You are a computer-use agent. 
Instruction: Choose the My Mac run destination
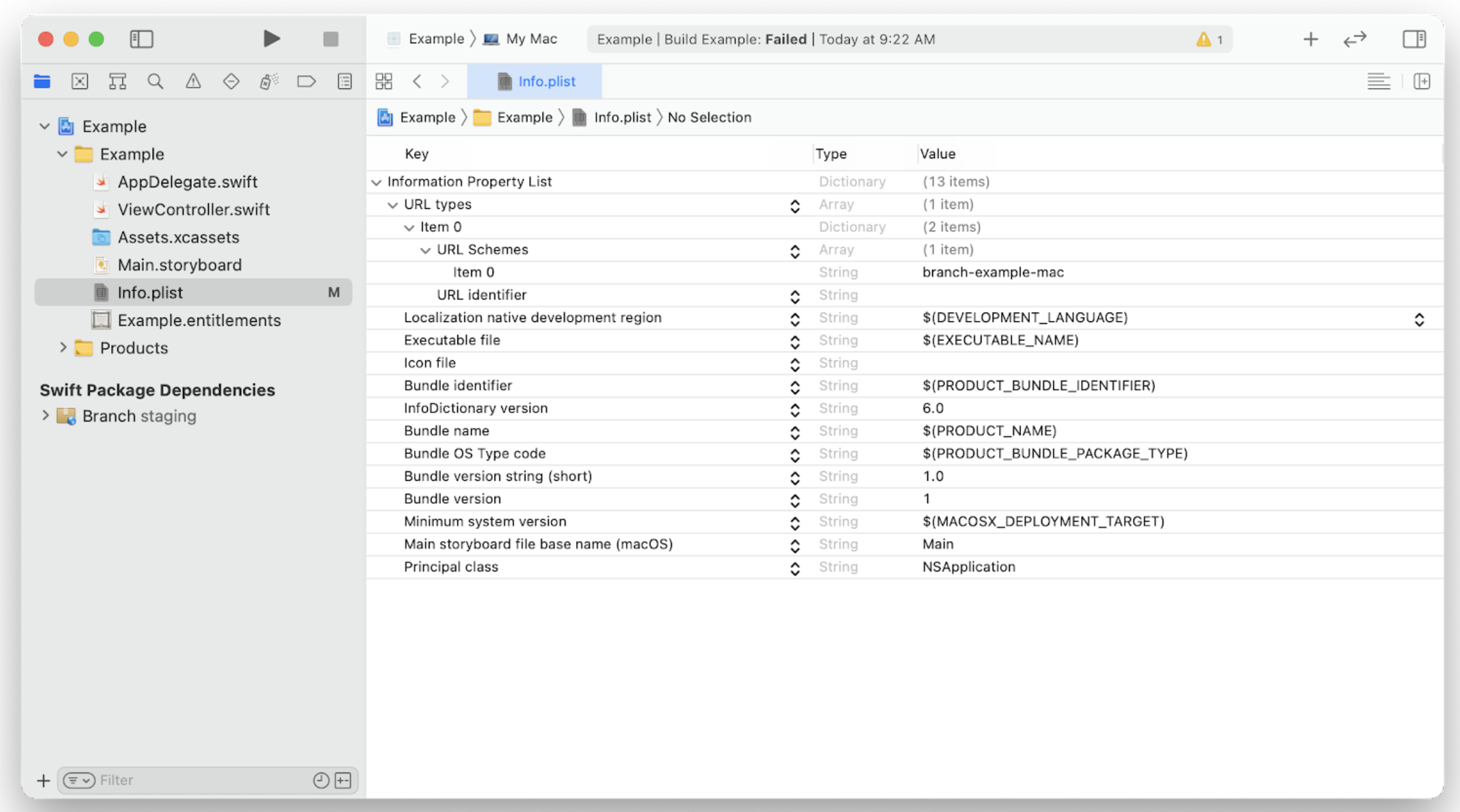[x=520, y=39]
